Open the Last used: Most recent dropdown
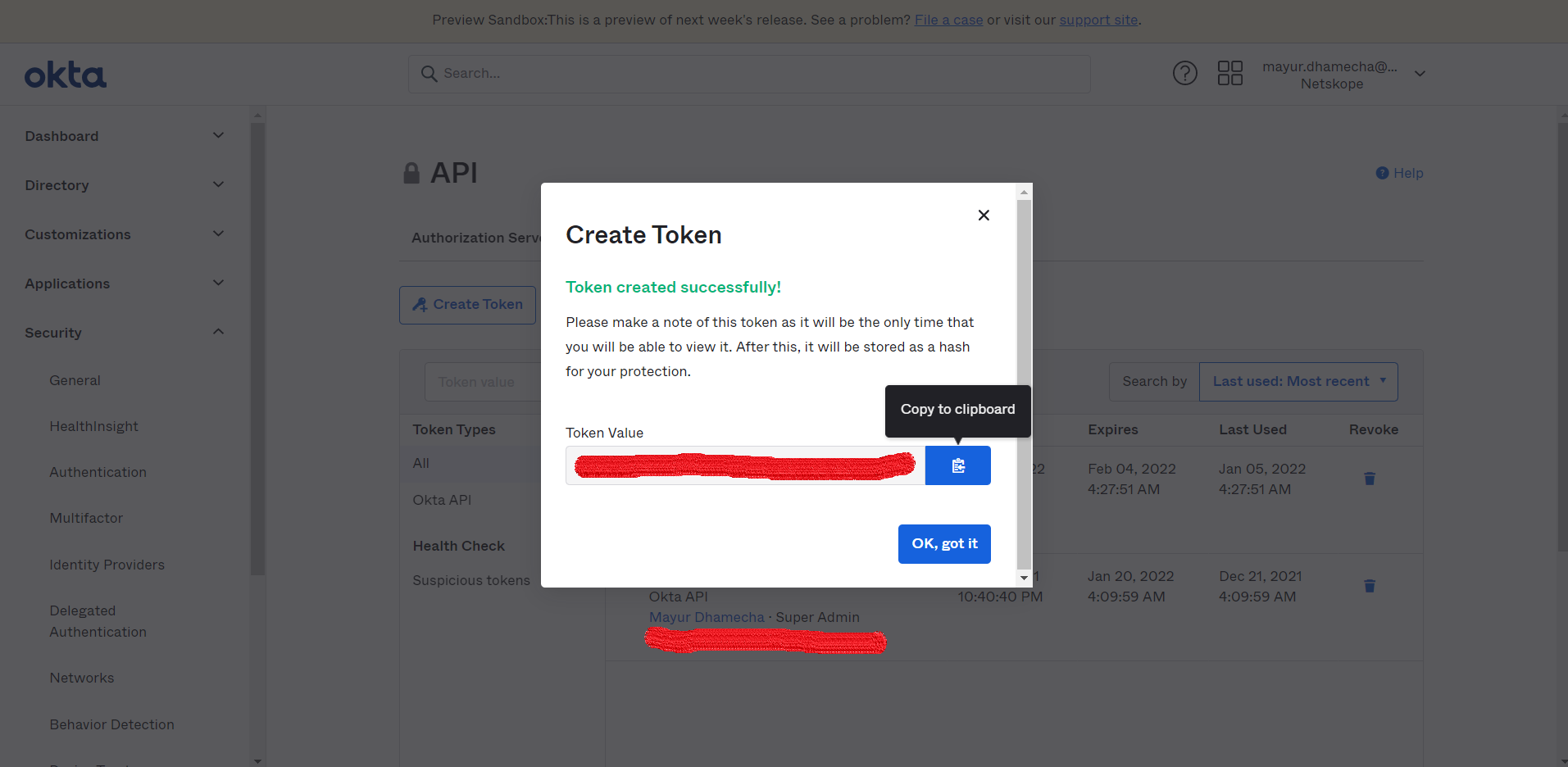This screenshot has width=1568, height=767. pyautogui.click(x=1298, y=382)
